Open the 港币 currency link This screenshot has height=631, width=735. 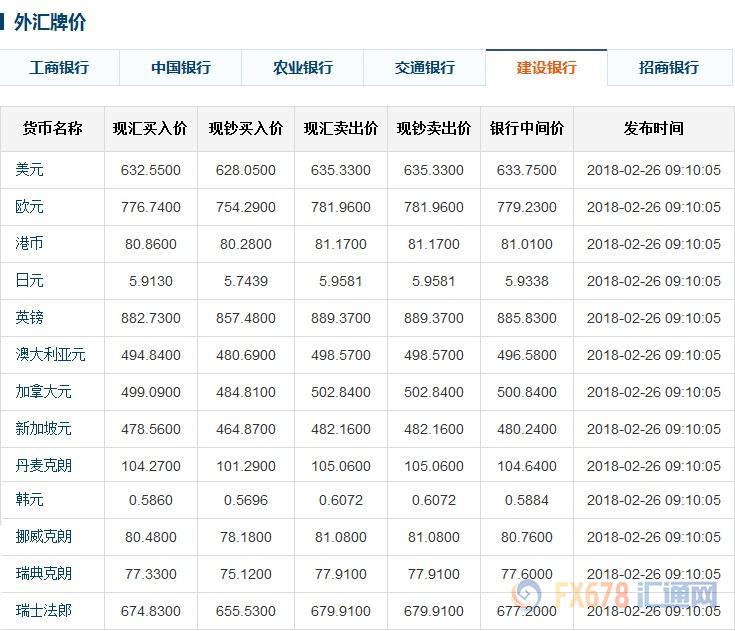30,243
